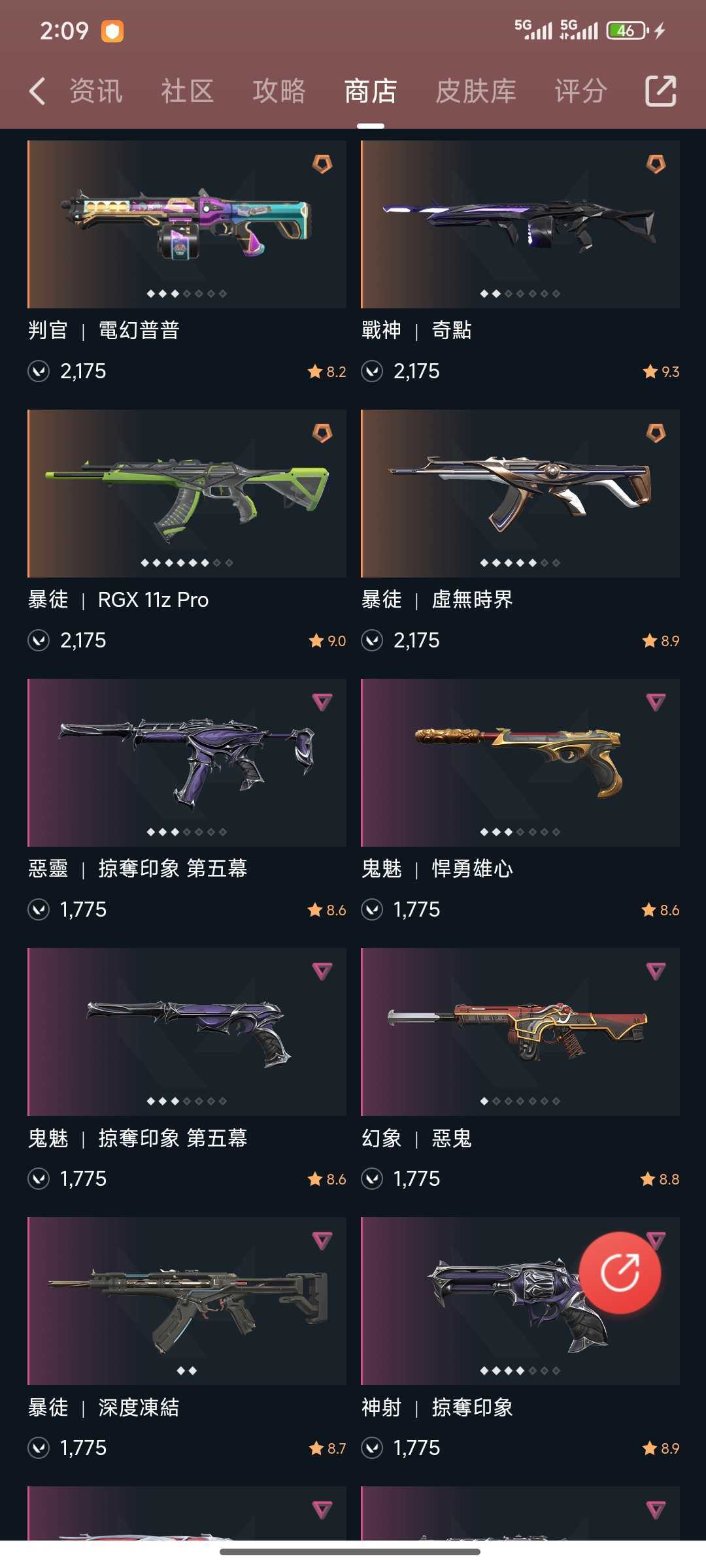Image resolution: width=706 pixels, height=1568 pixels.
Task: Open the 戰神 | 奇點 skin title
Action: coord(416,331)
